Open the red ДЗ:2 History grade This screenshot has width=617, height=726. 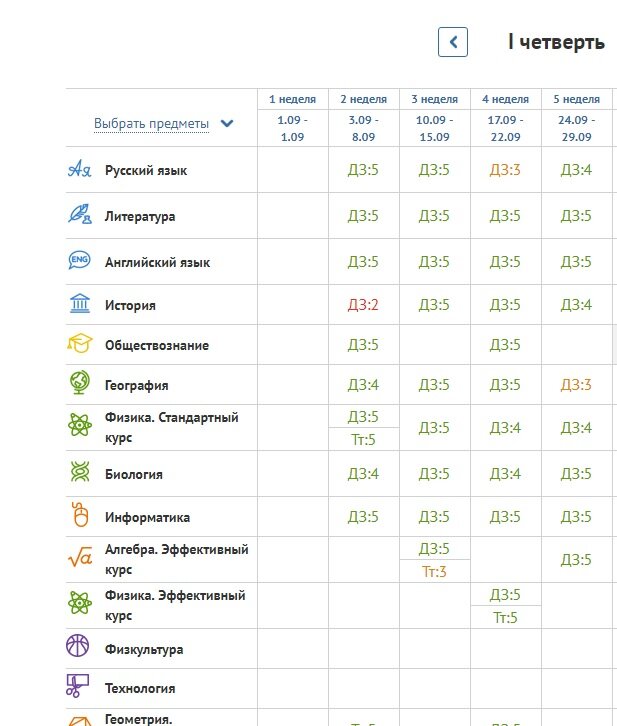coord(363,305)
